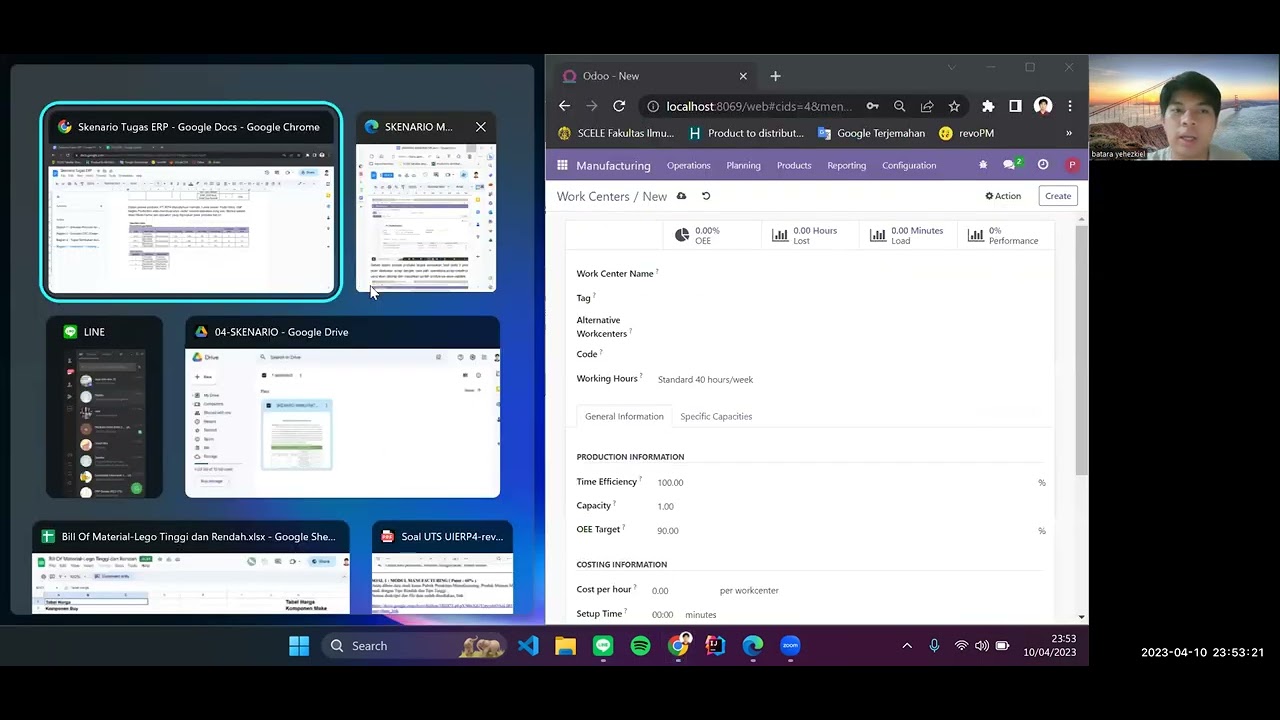Open the Configuration menu
The image size is (1280, 720).
pos(909,165)
